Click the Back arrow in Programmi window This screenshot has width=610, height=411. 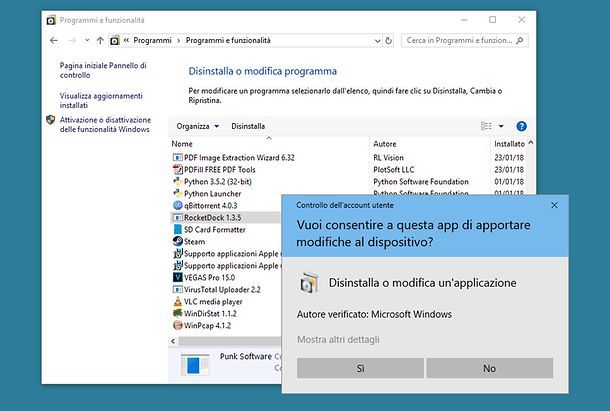coord(54,40)
